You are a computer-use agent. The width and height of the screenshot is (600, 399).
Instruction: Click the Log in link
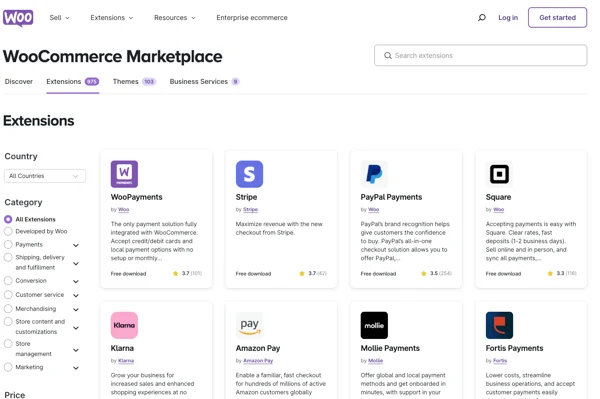(x=508, y=18)
